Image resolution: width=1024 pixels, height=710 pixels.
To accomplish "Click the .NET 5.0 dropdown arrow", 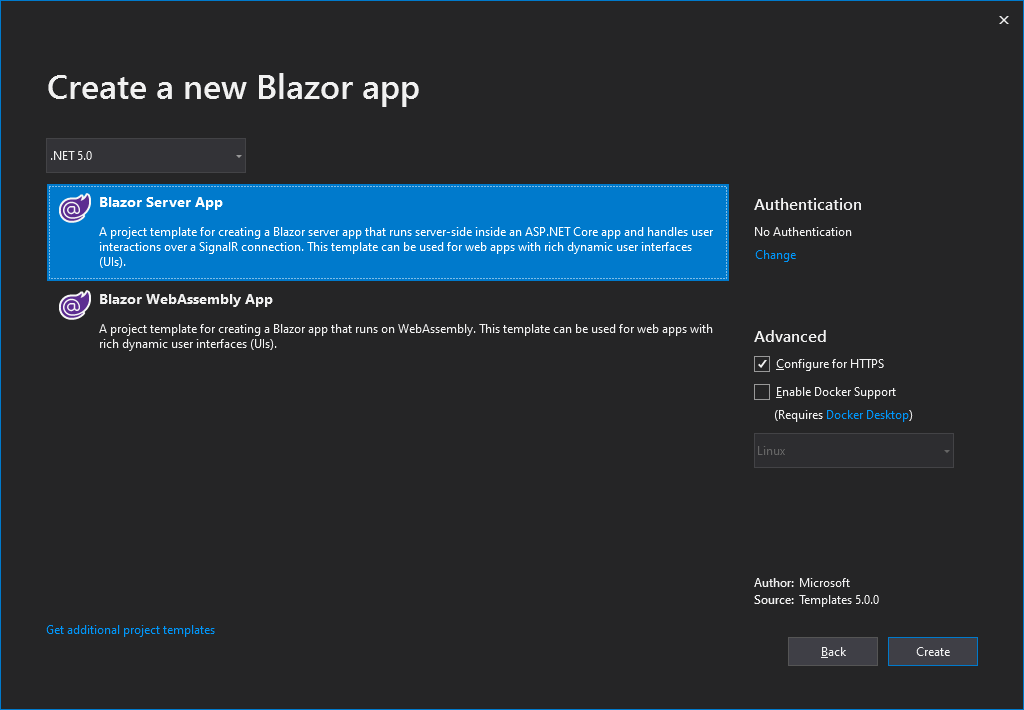I will (x=237, y=155).
